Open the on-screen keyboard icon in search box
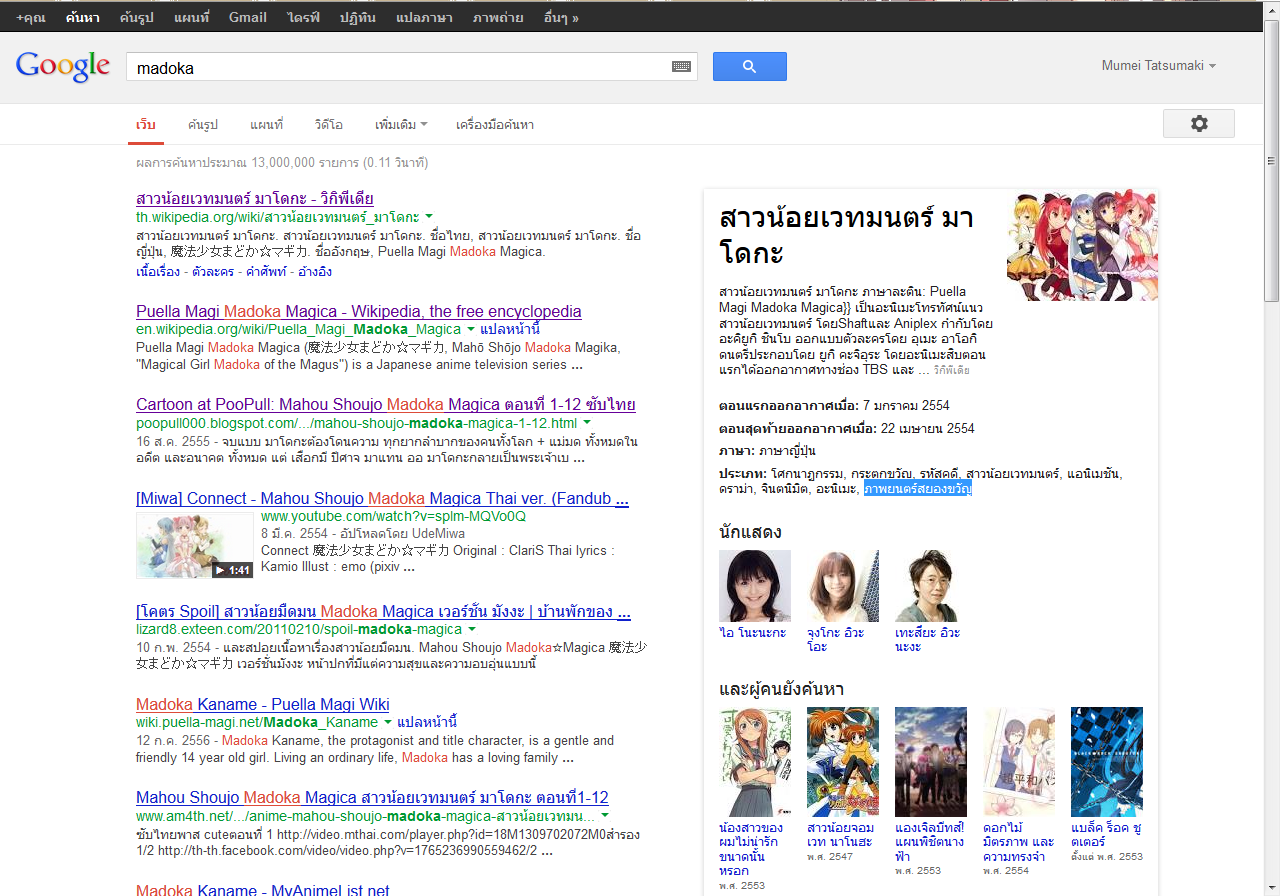This screenshot has height=896, width=1280. pyautogui.click(x=681, y=67)
